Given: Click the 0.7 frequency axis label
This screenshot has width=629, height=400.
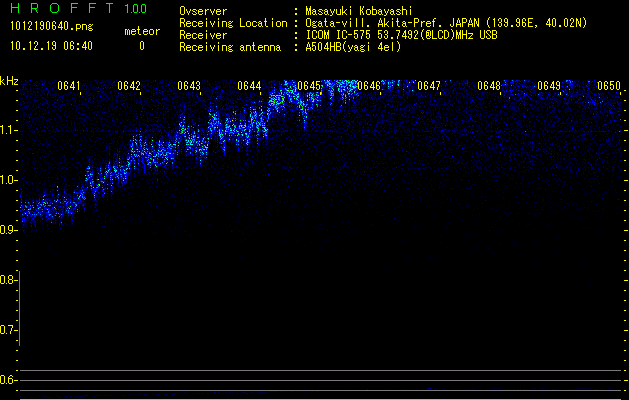Looking at the screenshot, I should [x=10, y=330].
